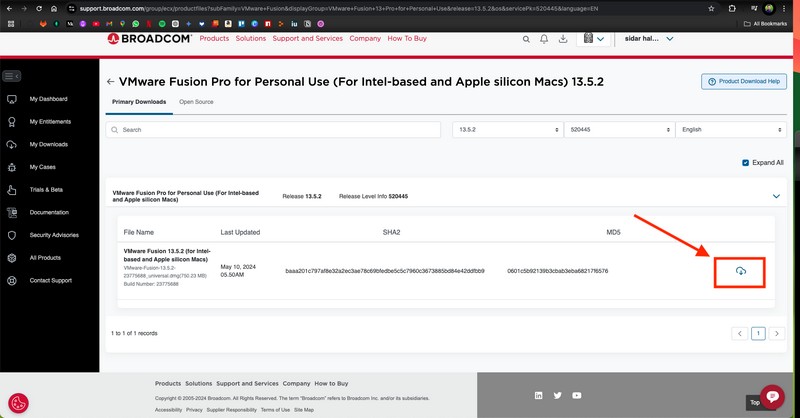This screenshot has height=418, width=800.
Task: Open the WhatsApp bookmark
Action: click(x=135, y=24)
